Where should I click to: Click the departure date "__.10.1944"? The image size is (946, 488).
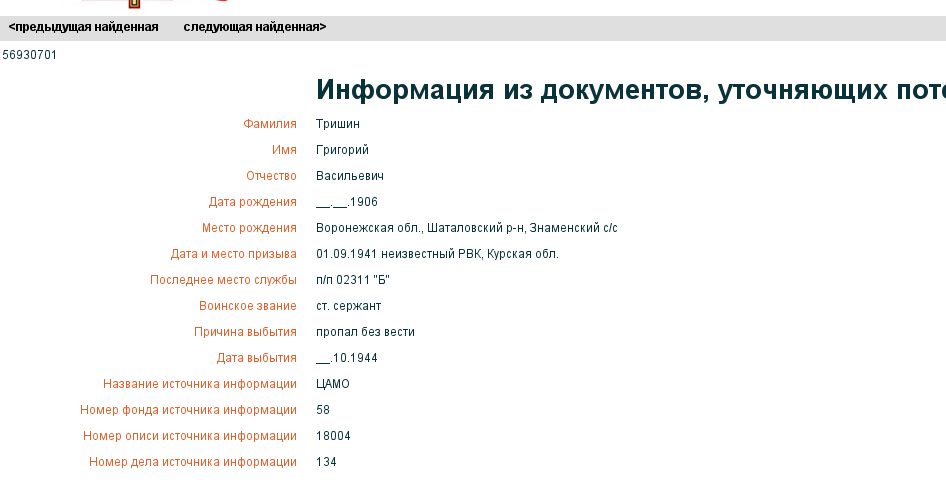(347, 358)
